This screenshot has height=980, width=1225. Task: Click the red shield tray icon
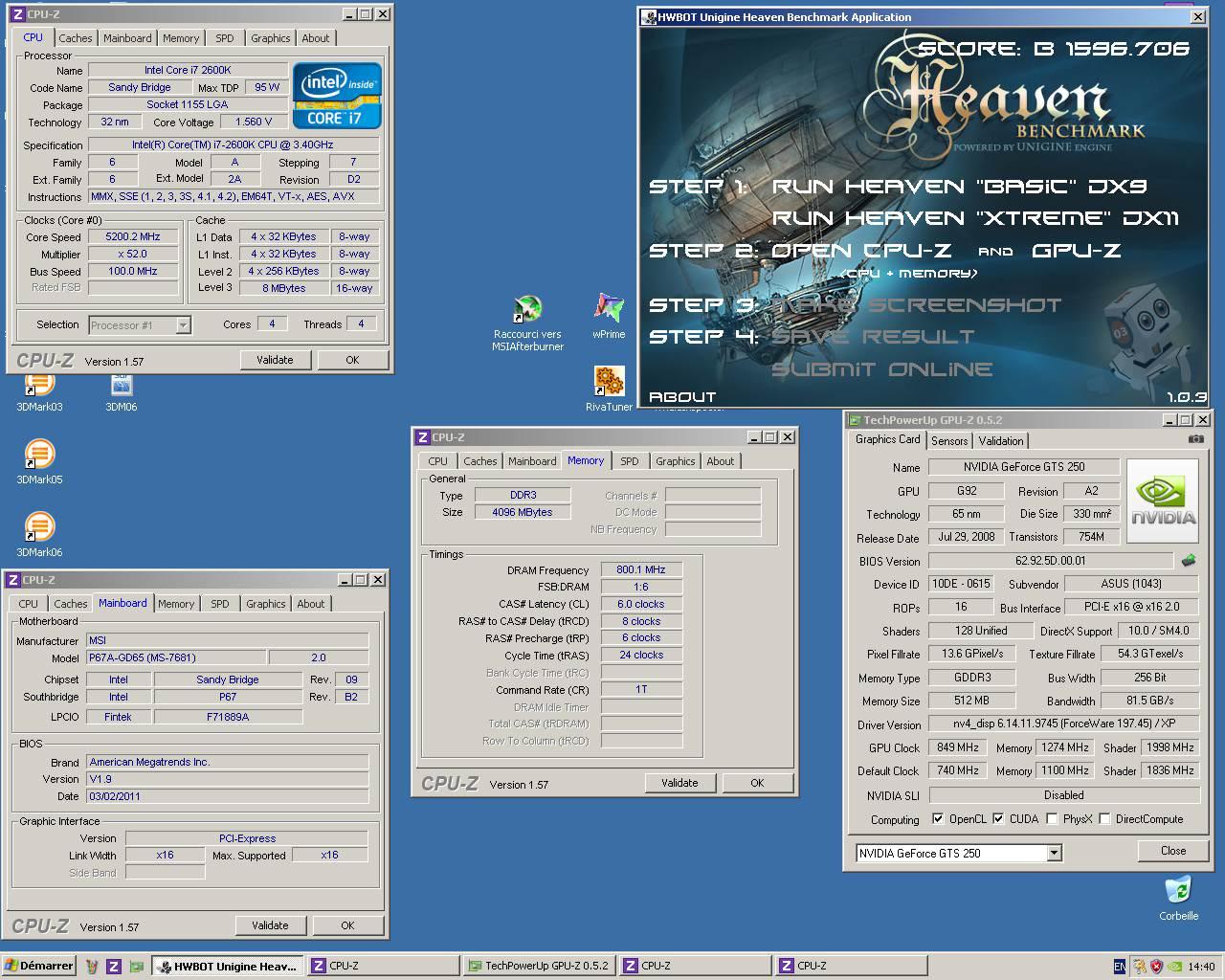coord(1156,967)
